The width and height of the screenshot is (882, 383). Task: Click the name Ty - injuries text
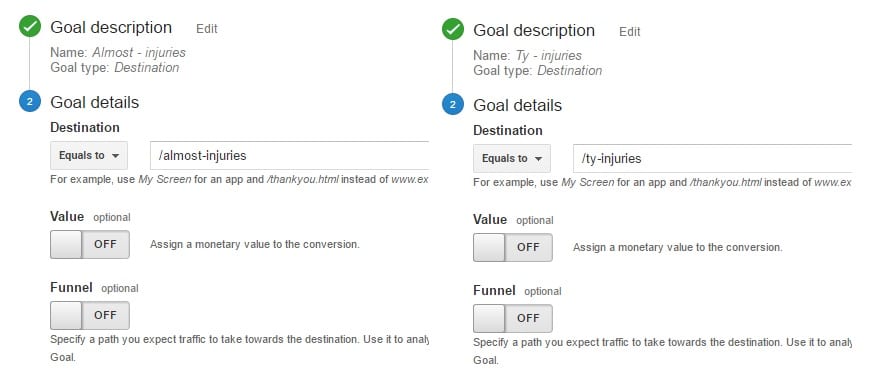point(548,56)
